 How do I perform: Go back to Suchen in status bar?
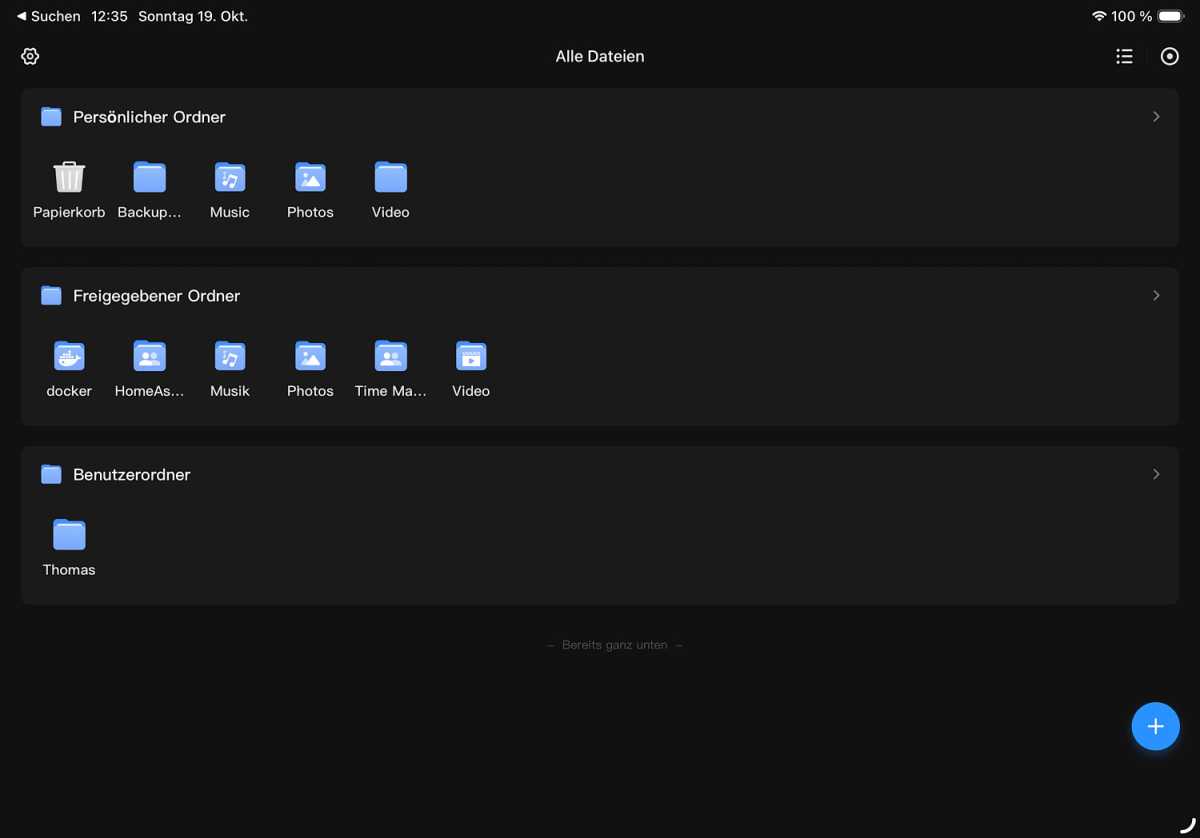(48, 16)
